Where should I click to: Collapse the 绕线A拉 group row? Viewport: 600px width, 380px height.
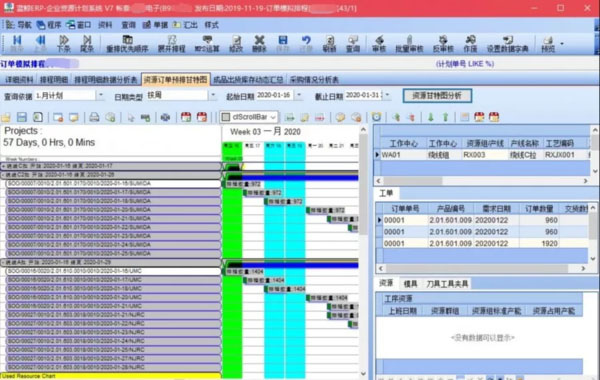click(3, 263)
